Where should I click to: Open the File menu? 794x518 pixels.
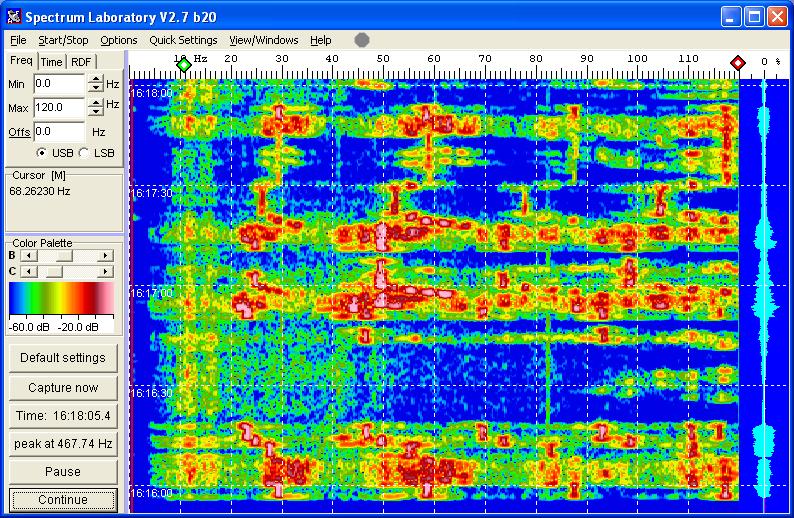18,40
